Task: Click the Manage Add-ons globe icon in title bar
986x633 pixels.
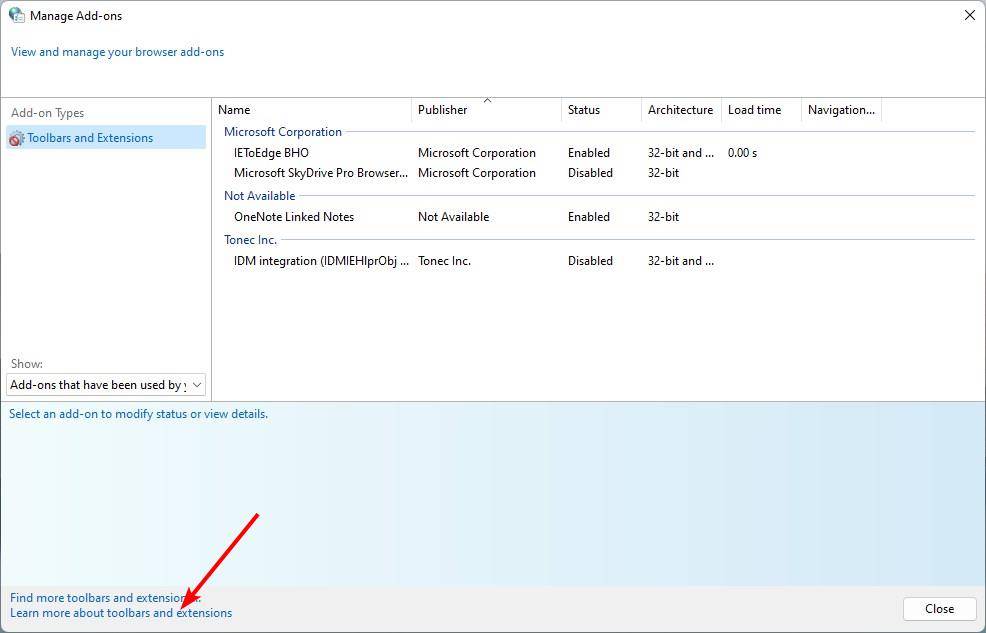Action: [x=16, y=16]
